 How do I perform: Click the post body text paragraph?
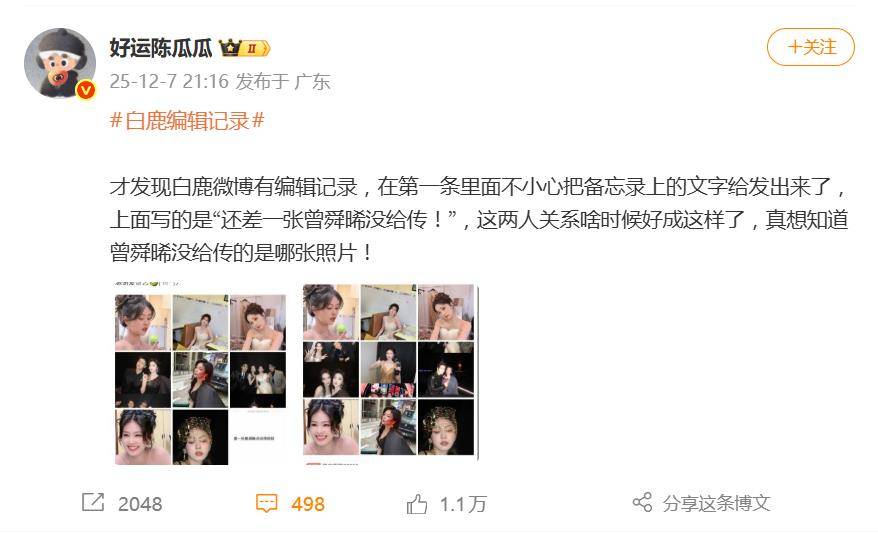click(x=479, y=219)
